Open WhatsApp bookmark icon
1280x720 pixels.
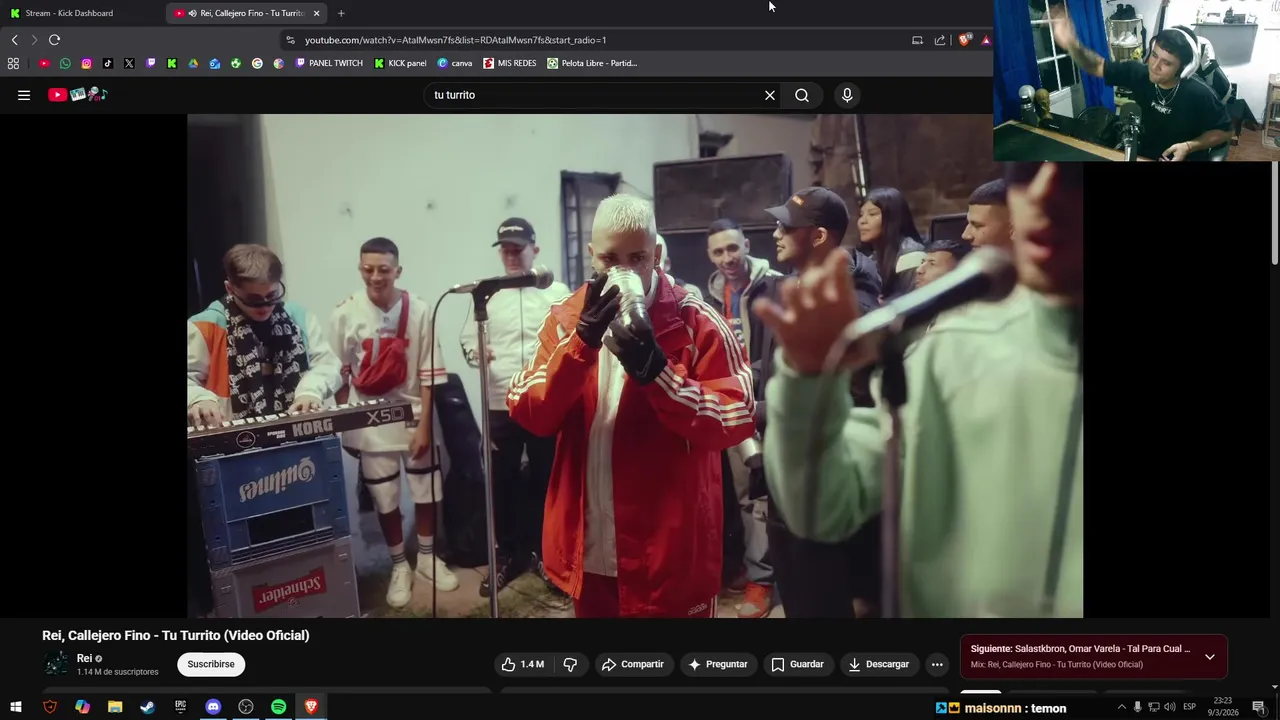point(65,63)
